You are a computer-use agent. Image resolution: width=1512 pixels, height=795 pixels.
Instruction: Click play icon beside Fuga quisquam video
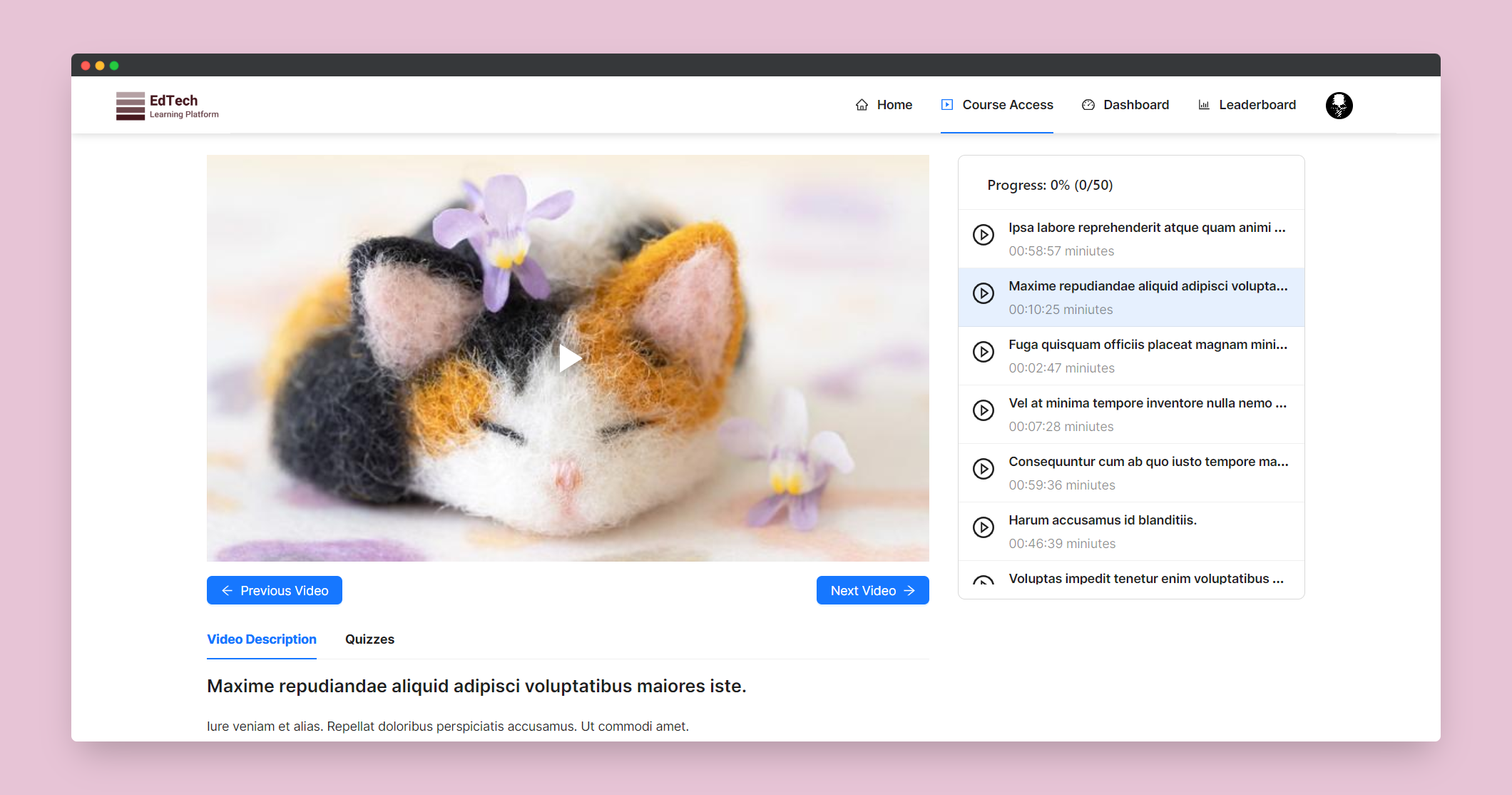coord(984,352)
